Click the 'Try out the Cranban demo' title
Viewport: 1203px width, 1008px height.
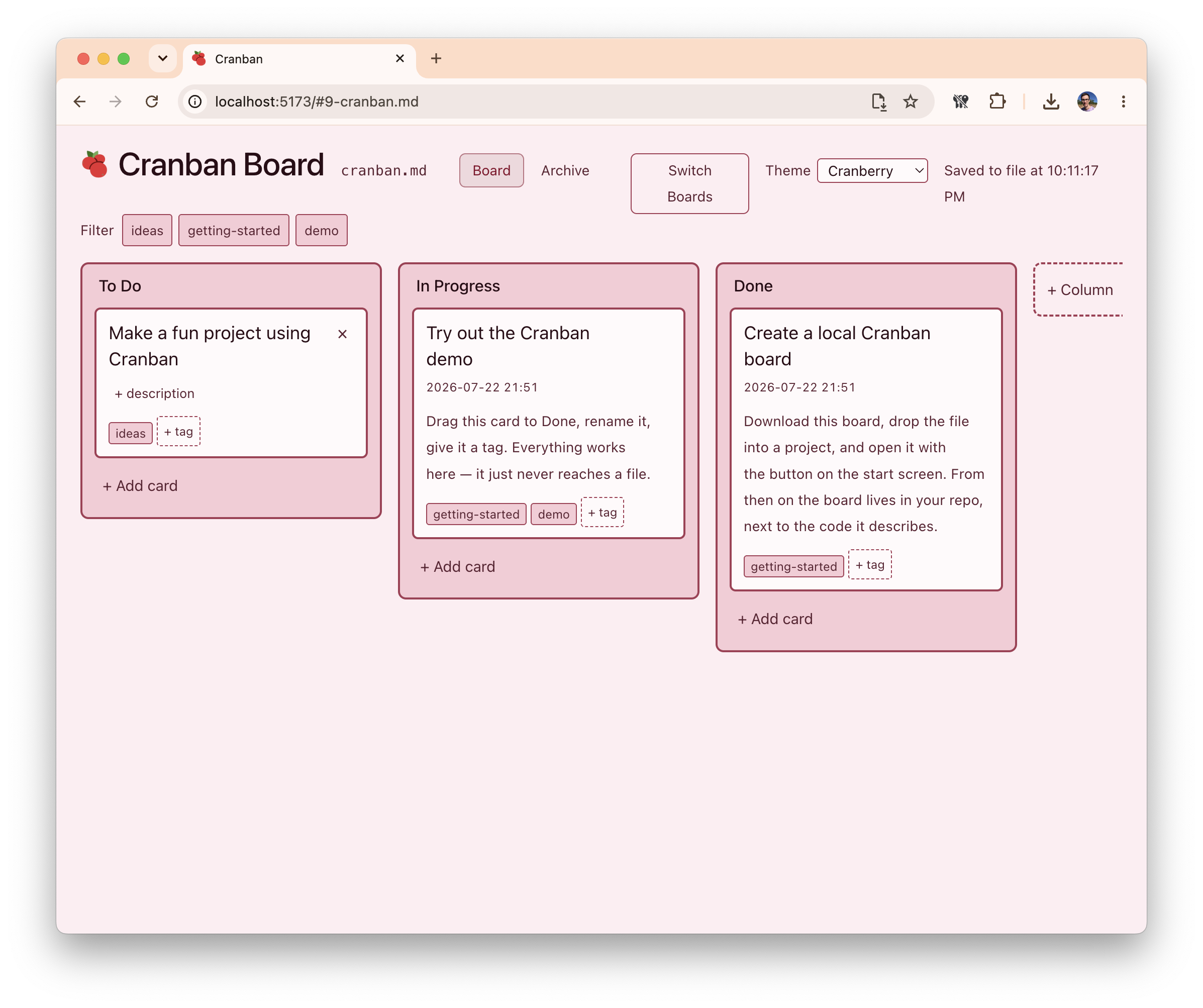[508, 346]
